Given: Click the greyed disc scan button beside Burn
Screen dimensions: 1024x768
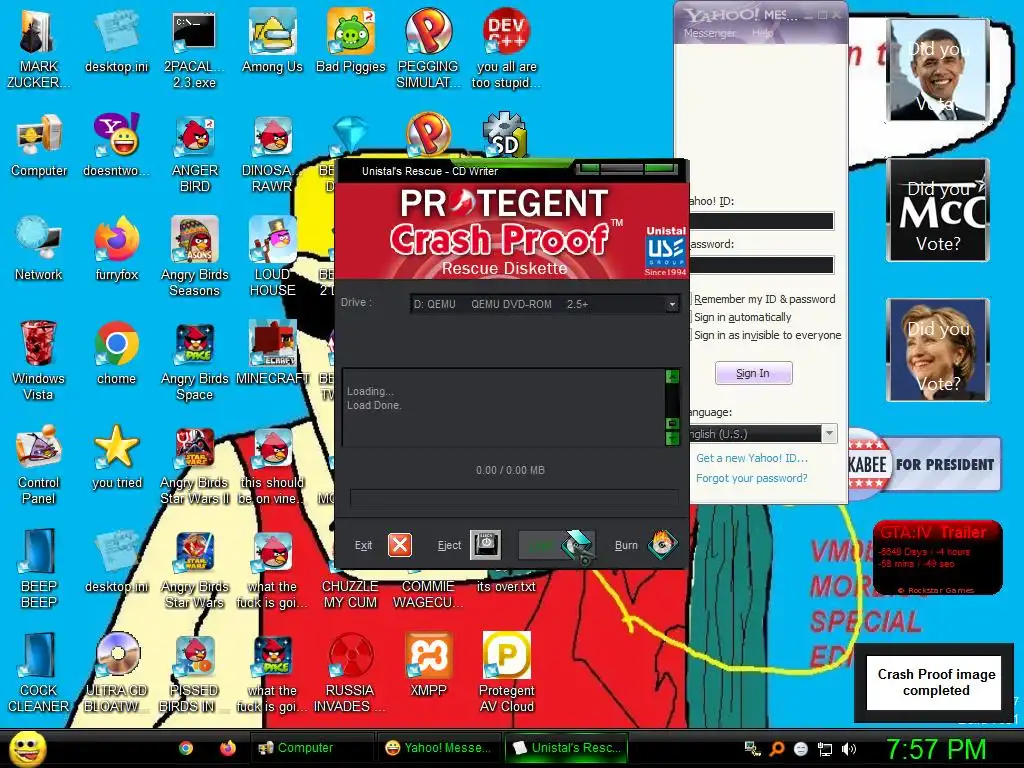Looking at the screenshot, I should 556,545.
